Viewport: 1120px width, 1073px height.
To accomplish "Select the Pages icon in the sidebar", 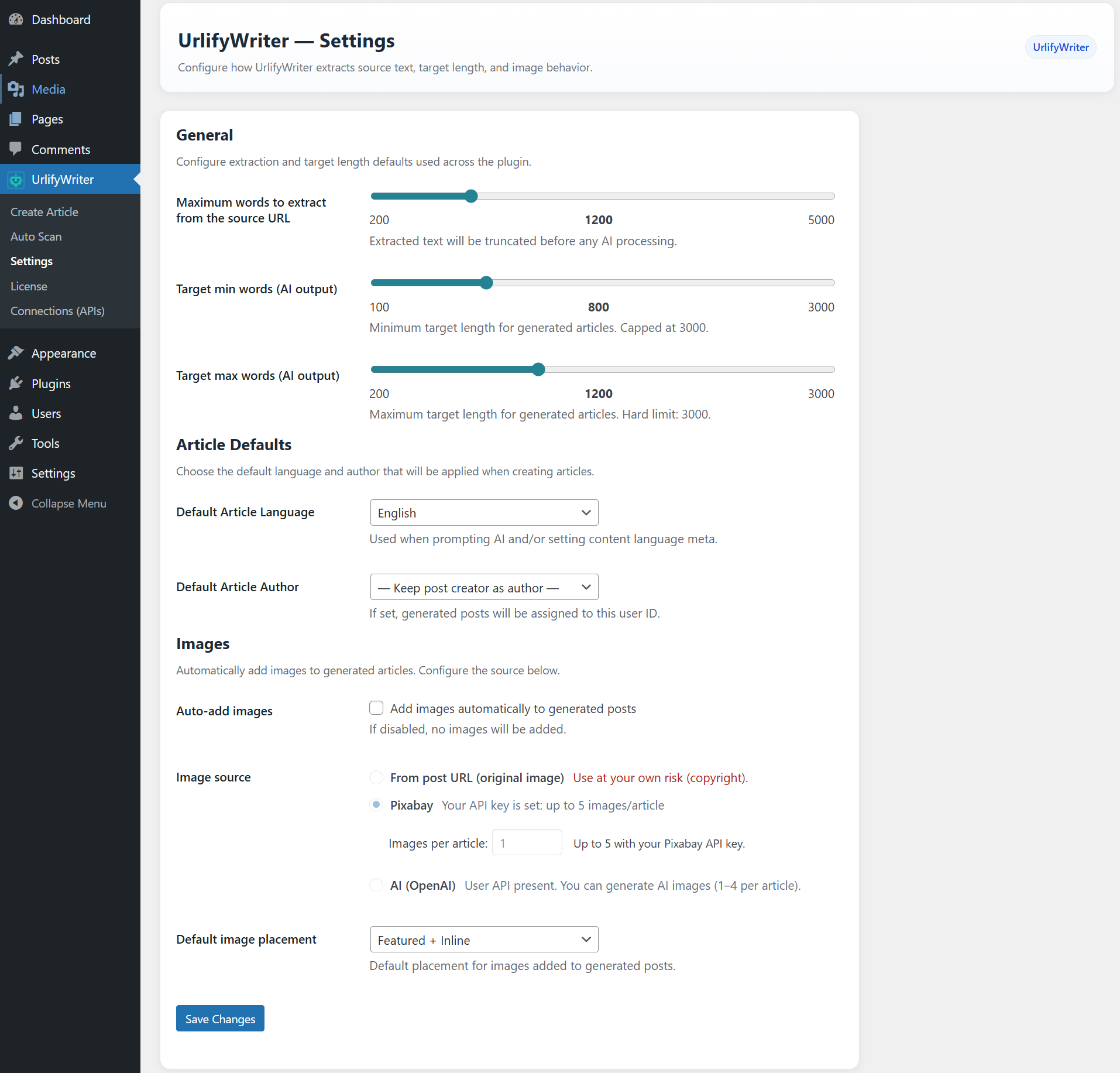I will coord(16,119).
